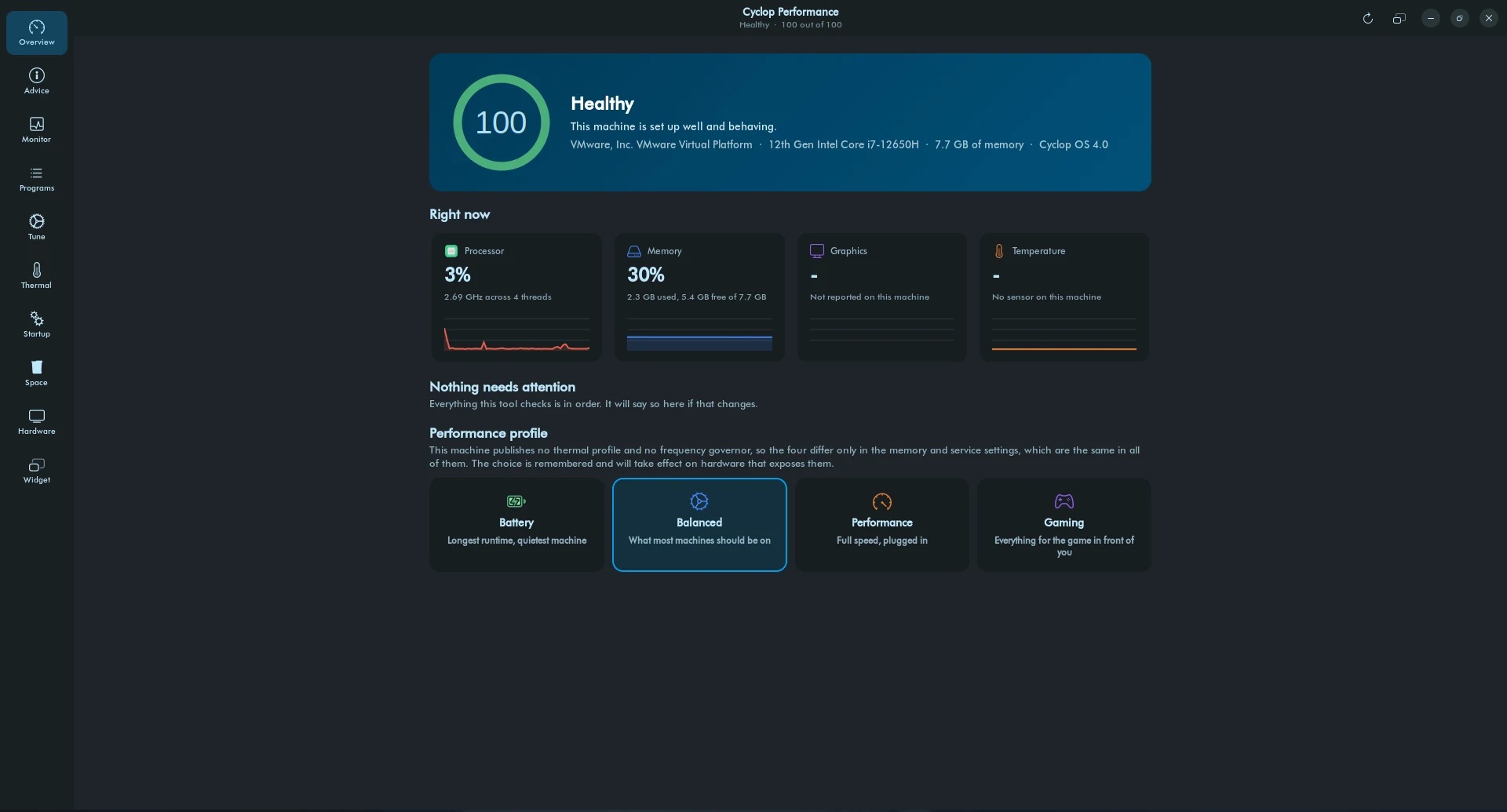
Task: Click the Temperature thermometer icon
Action: 999,251
